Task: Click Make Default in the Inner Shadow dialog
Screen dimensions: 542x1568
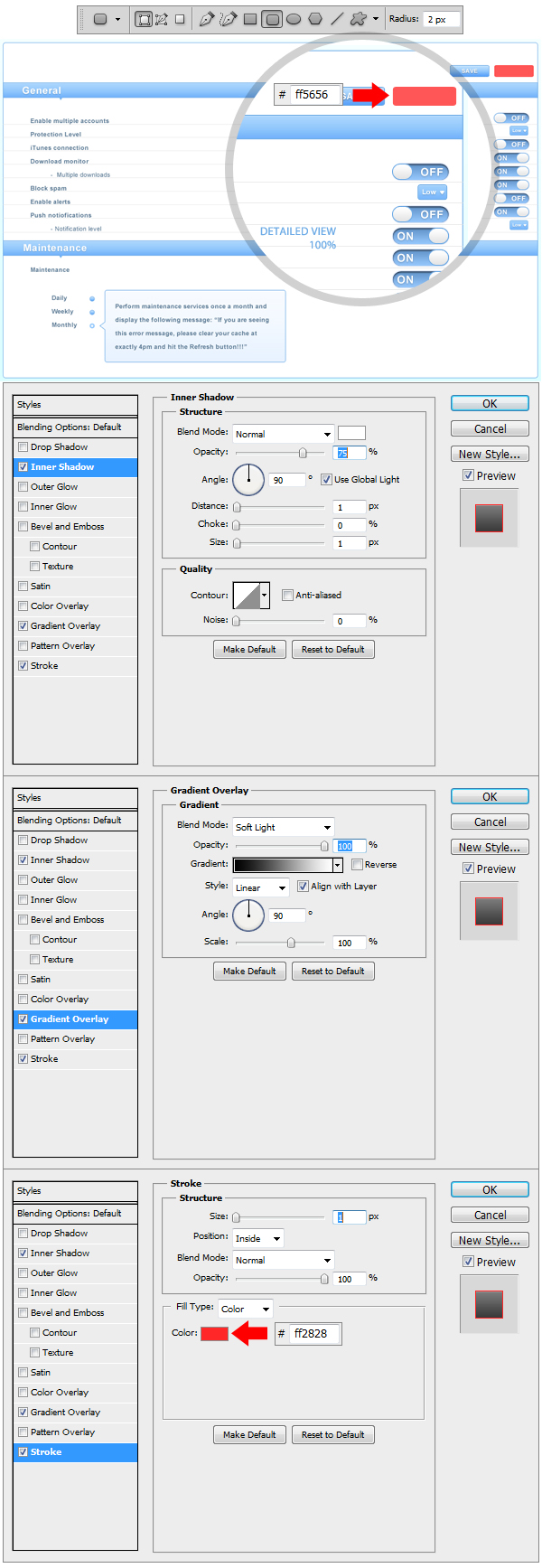Action: click(x=249, y=649)
